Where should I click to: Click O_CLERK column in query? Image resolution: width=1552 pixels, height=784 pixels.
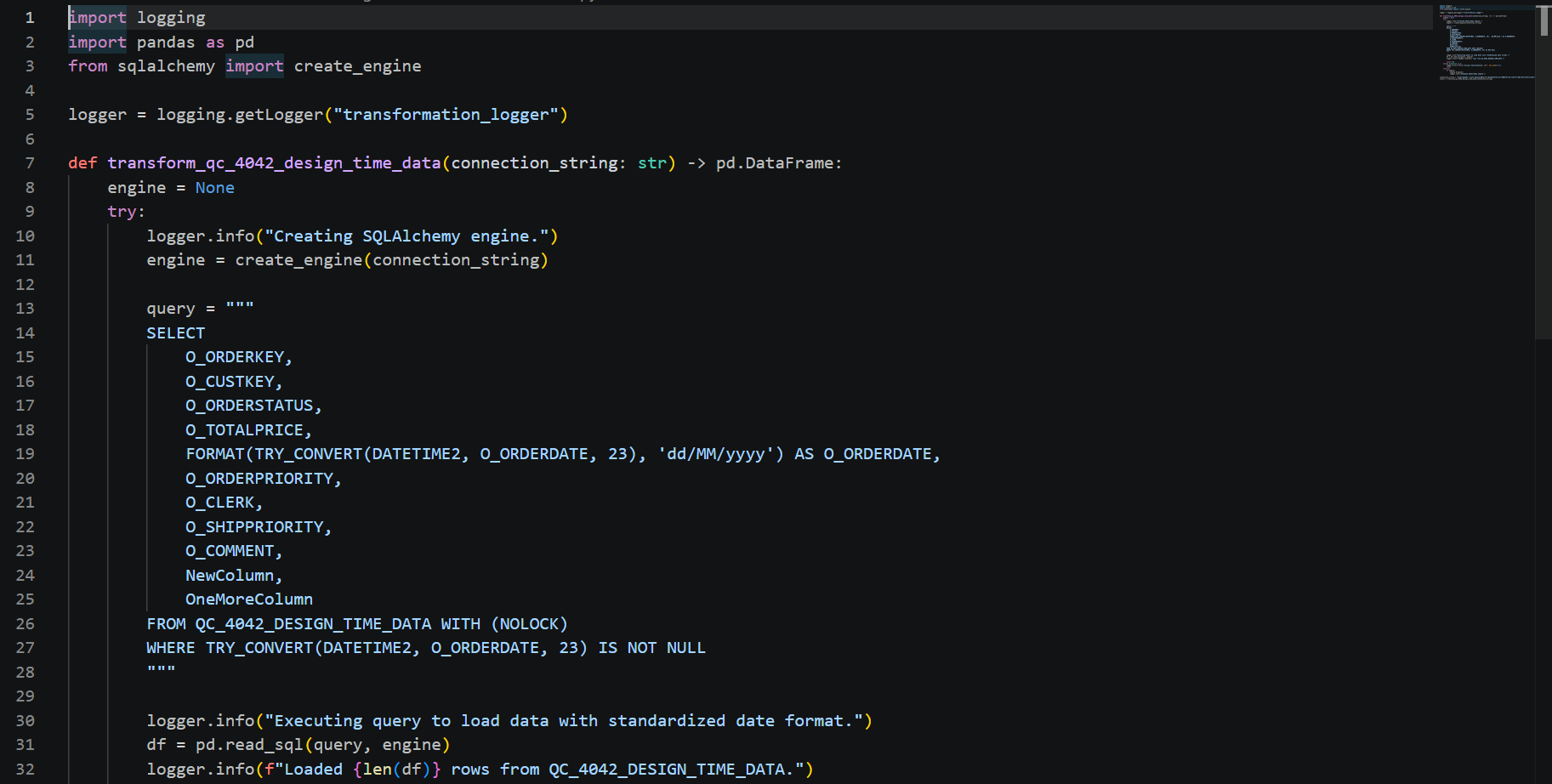(219, 502)
